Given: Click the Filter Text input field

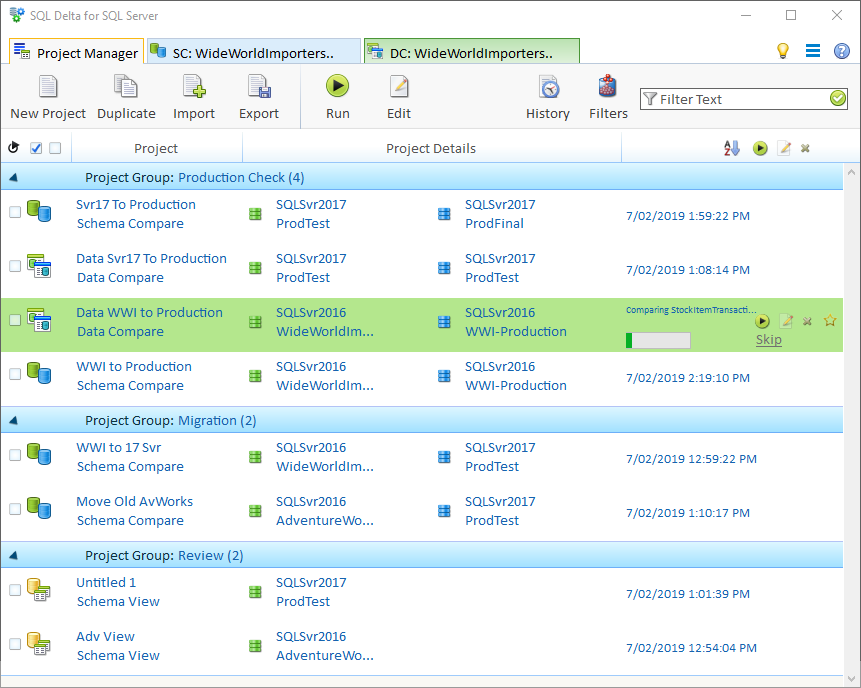Looking at the screenshot, I should click(743, 99).
